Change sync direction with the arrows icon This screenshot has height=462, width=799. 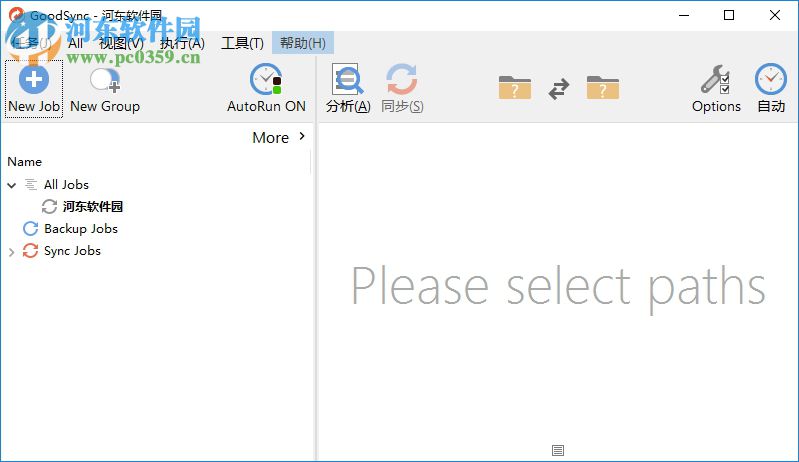pos(559,89)
